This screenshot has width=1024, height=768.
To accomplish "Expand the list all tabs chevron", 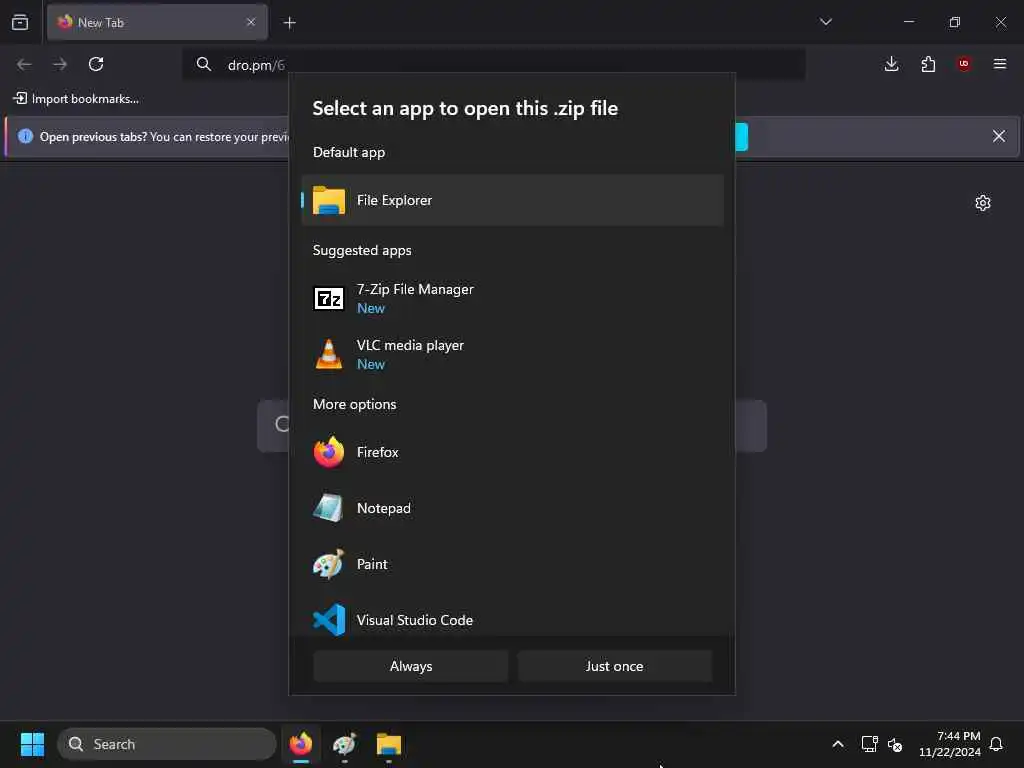I will point(826,22).
